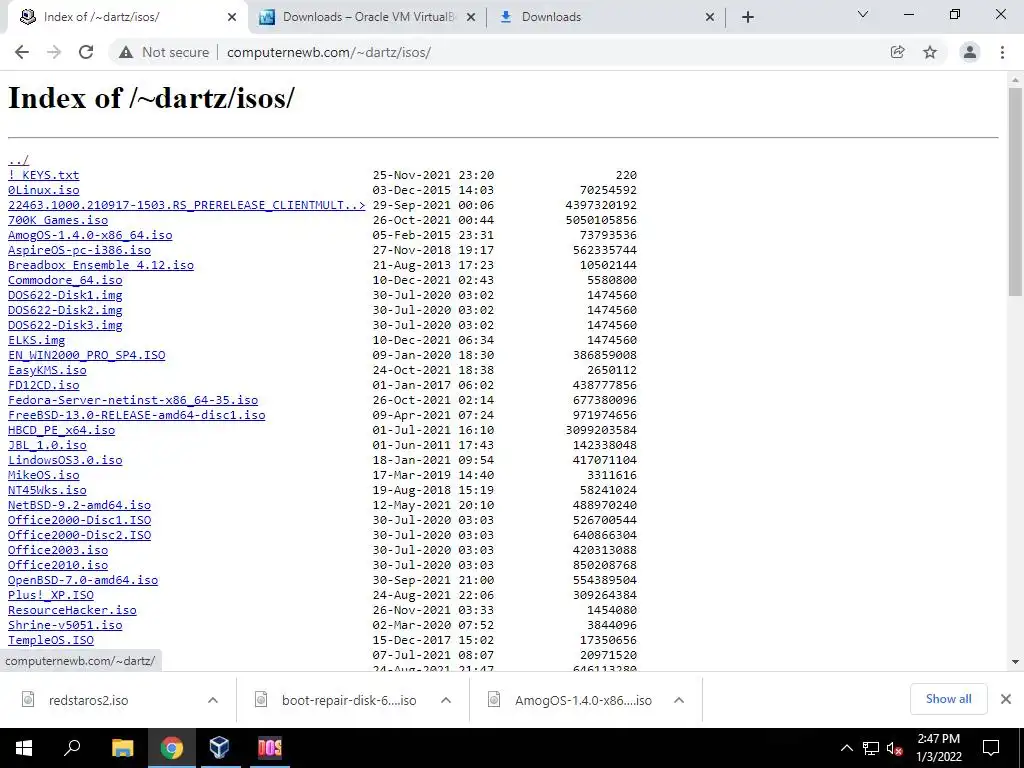Download 0Linux.iso
Screen dimensions: 1024x768
(x=44, y=190)
